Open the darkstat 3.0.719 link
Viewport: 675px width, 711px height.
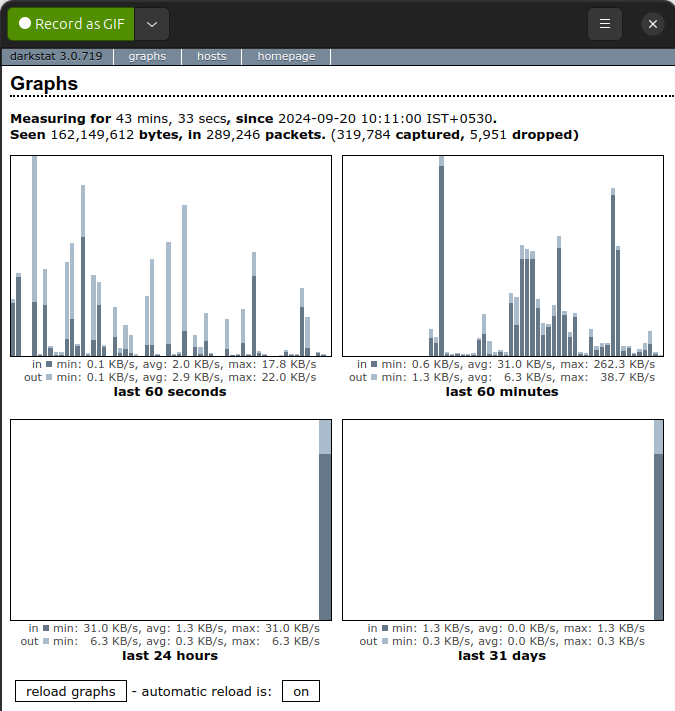point(56,56)
